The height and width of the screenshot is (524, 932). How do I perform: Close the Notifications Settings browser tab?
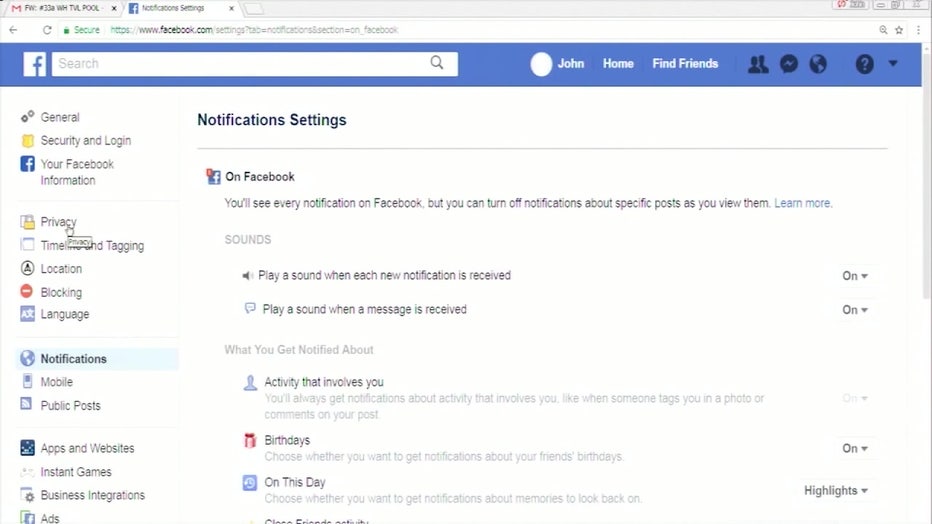click(231, 8)
